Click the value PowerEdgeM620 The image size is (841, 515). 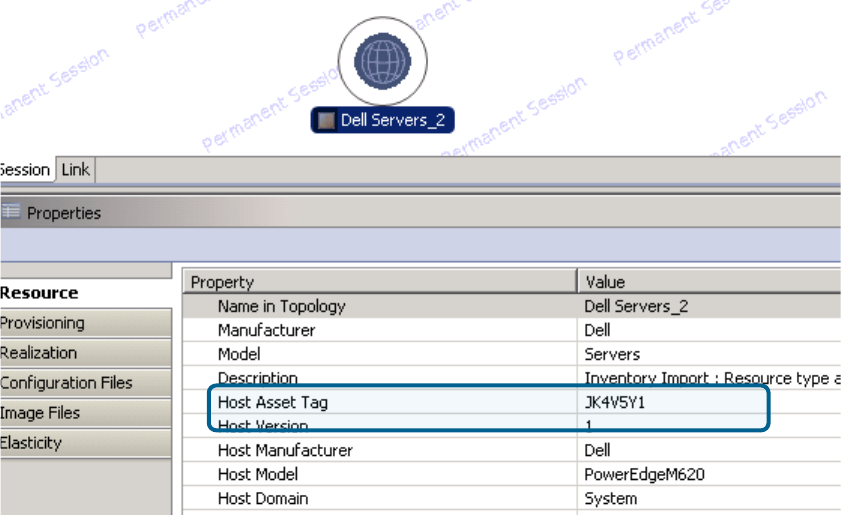click(644, 475)
